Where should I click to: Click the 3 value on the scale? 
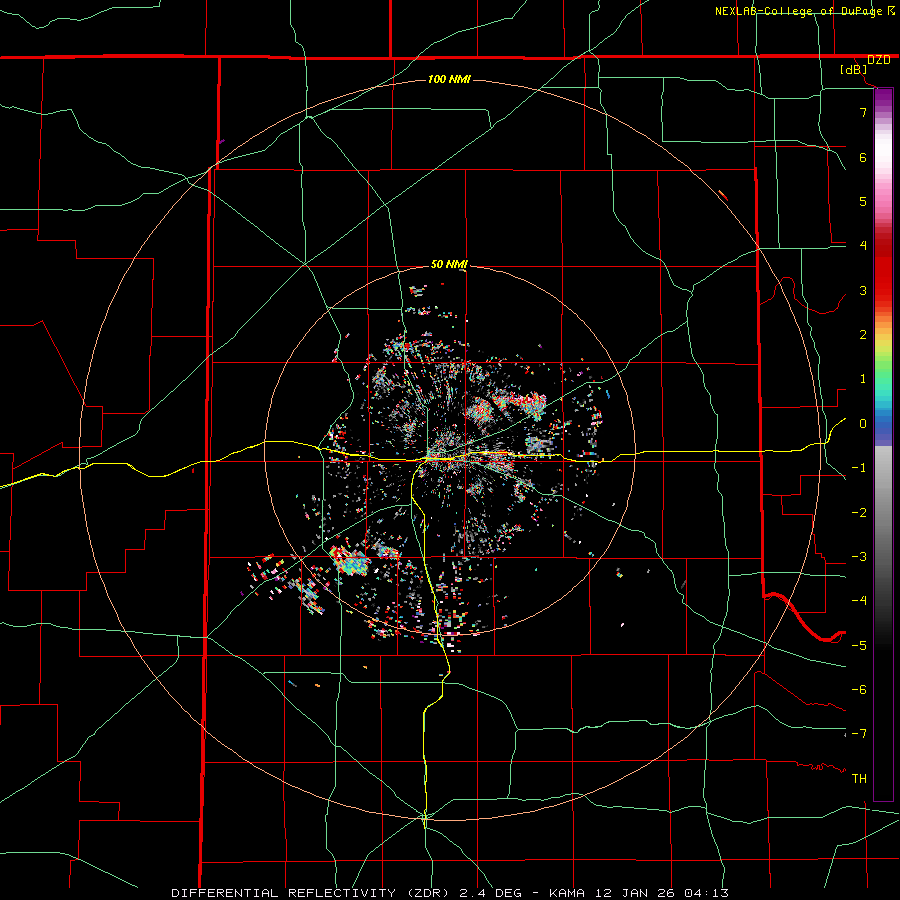click(x=863, y=290)
